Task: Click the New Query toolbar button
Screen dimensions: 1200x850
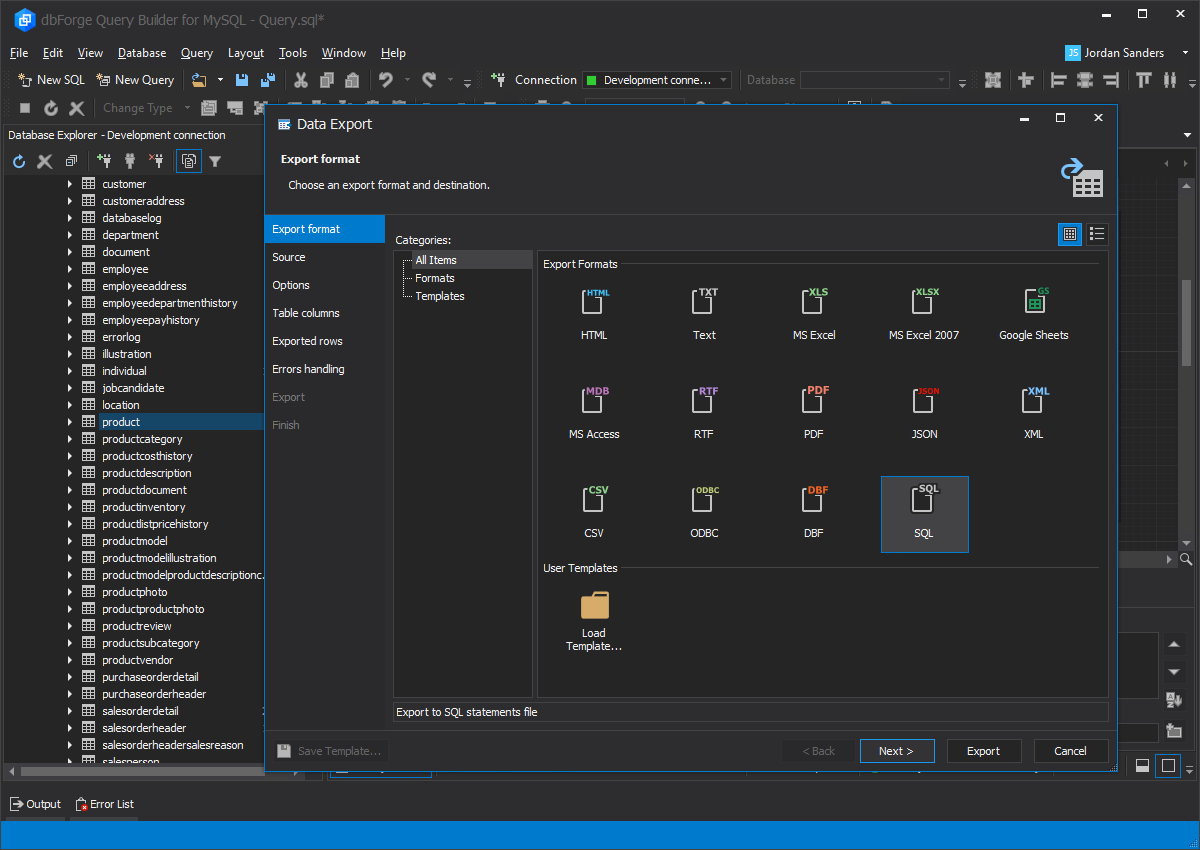Action: [135, 80]
